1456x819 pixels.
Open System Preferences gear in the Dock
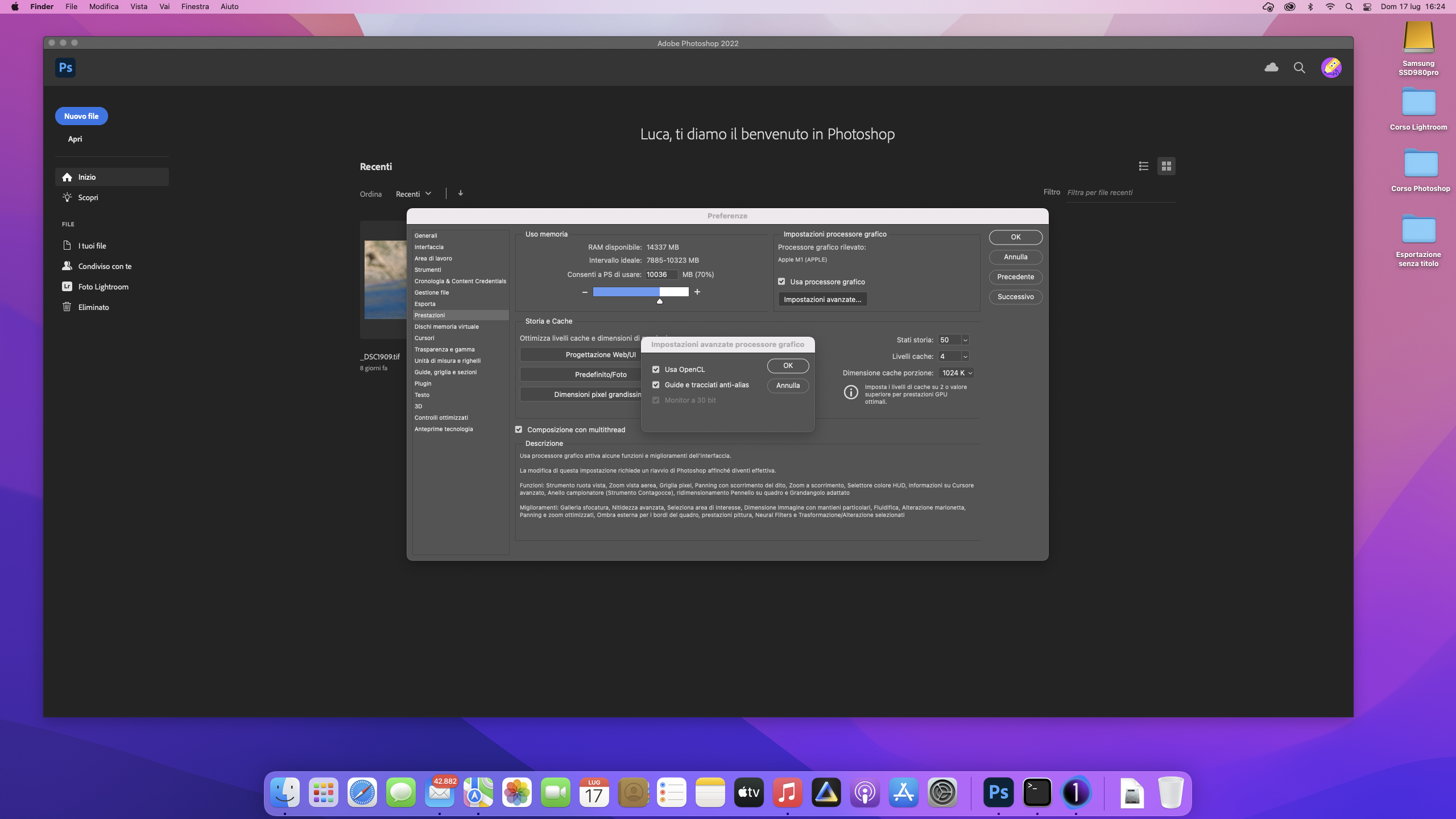click(x=942, y=792)
